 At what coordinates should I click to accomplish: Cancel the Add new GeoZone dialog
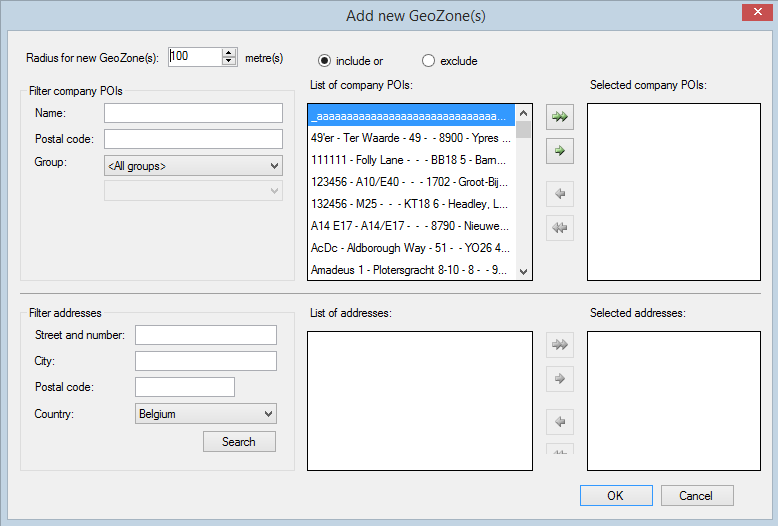tap(695, 496)
